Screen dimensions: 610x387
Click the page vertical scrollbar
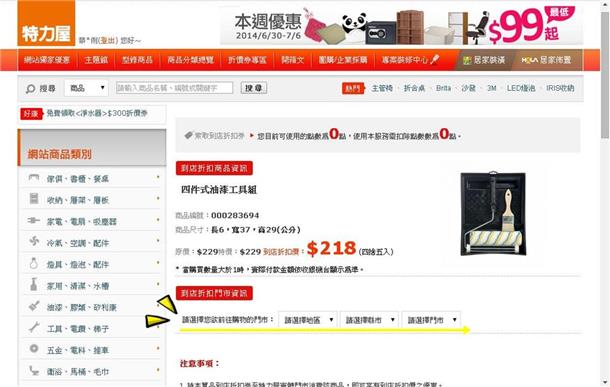coord(604,193)
